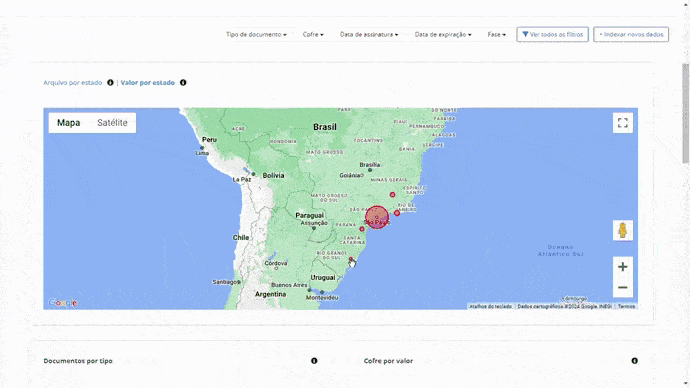
Task: Click the Google logo on map
Action: pyautogui.click(x=62, y=303)
